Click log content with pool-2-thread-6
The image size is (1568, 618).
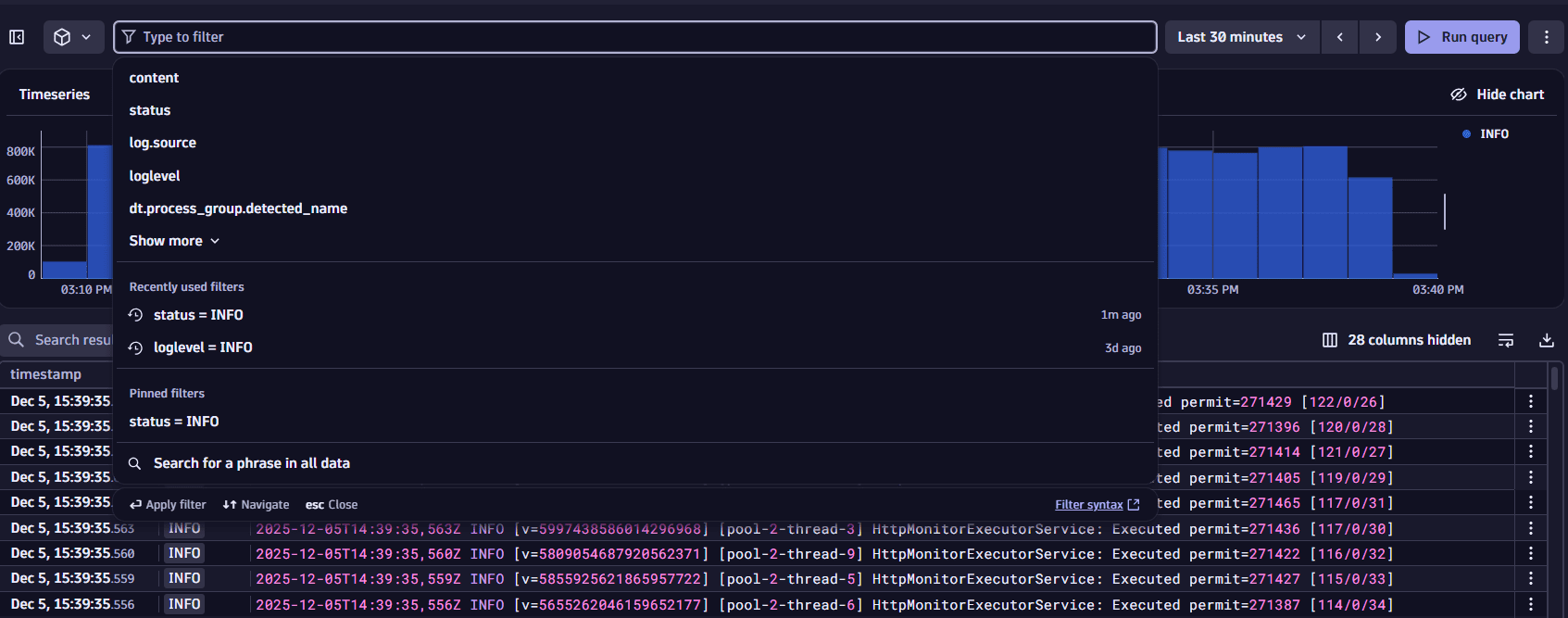pos(824,604)
